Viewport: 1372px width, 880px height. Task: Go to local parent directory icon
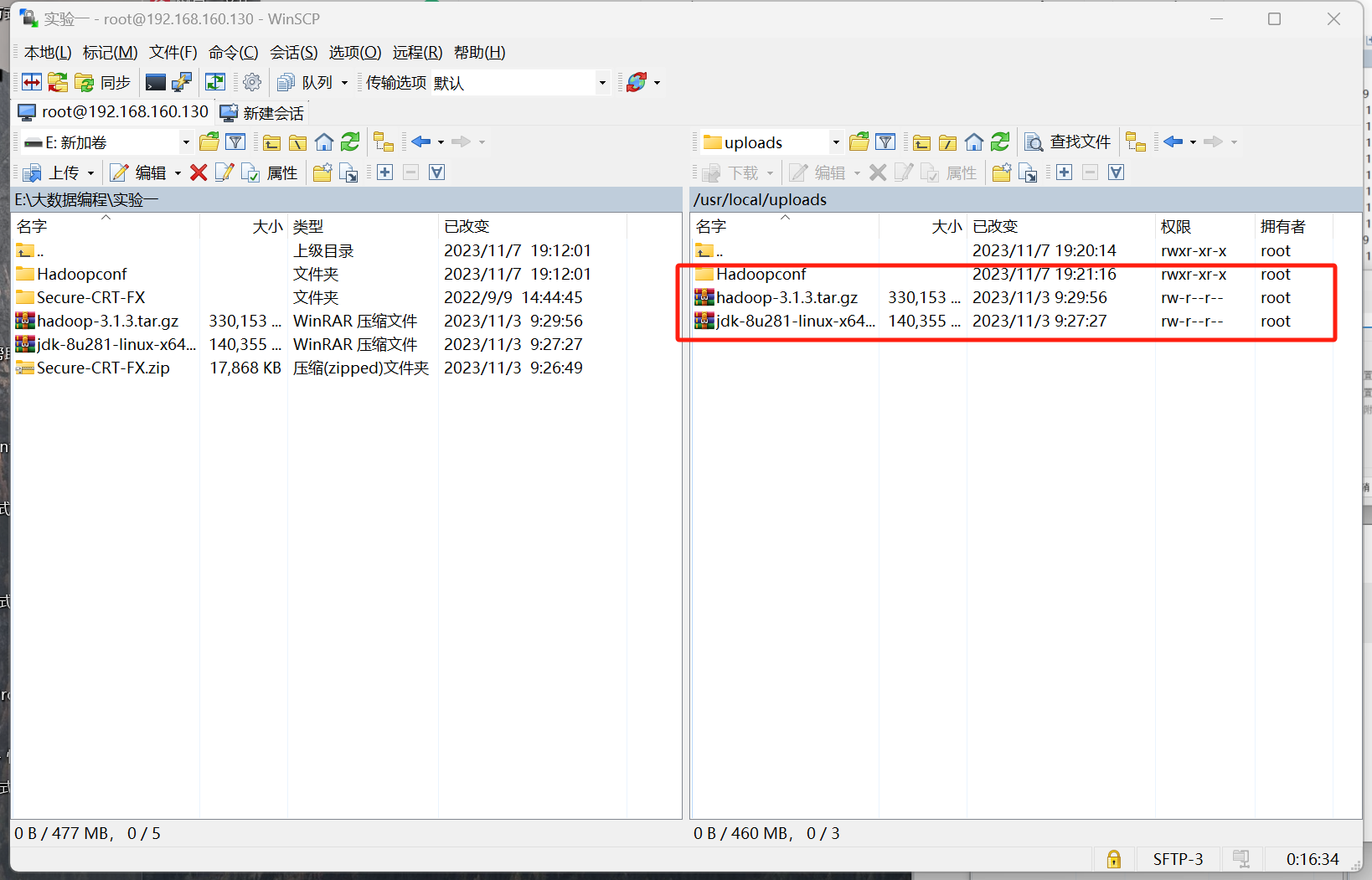[x=272, y=142]
